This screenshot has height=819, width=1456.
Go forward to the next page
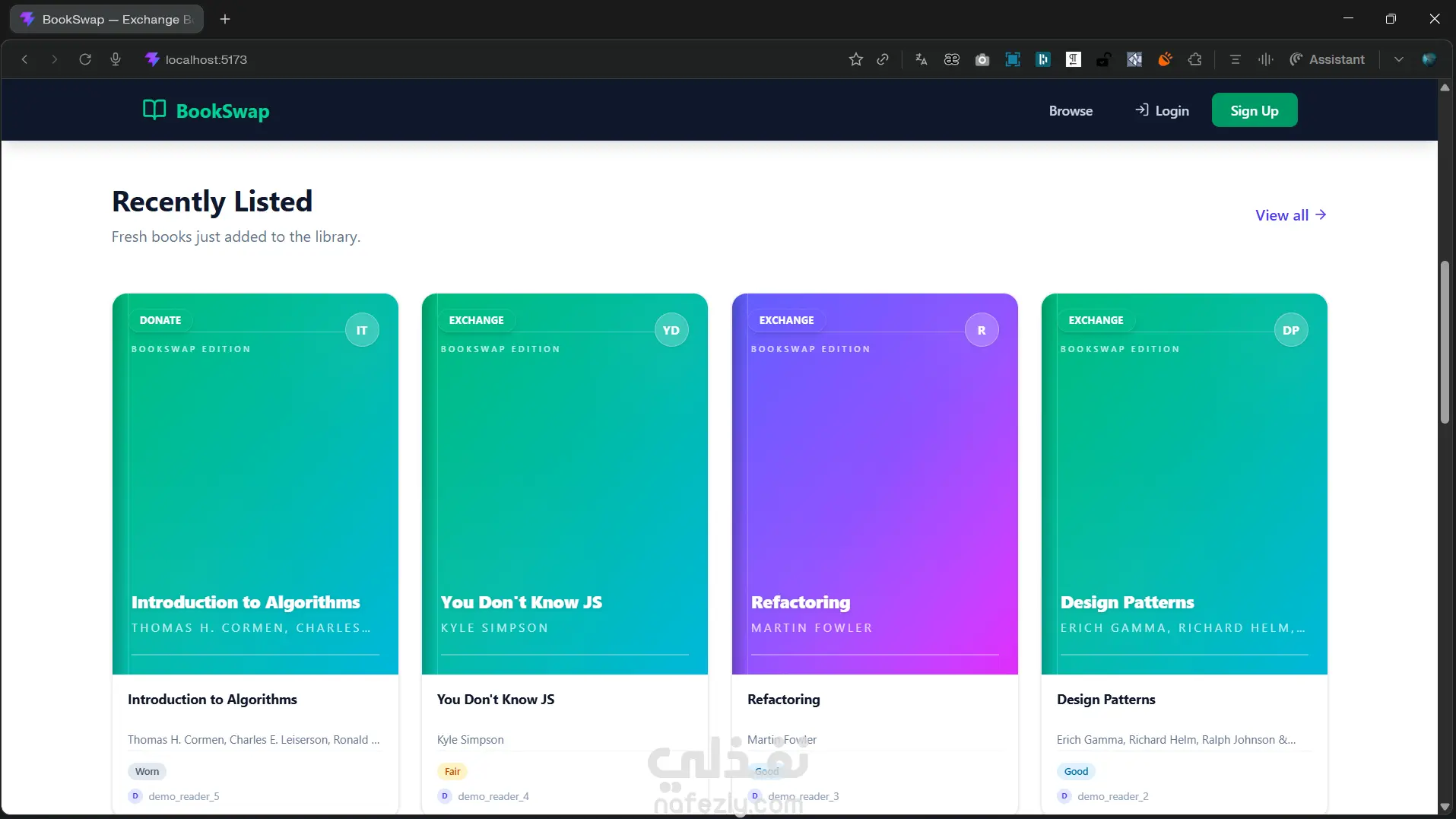(x=54, y=59)
